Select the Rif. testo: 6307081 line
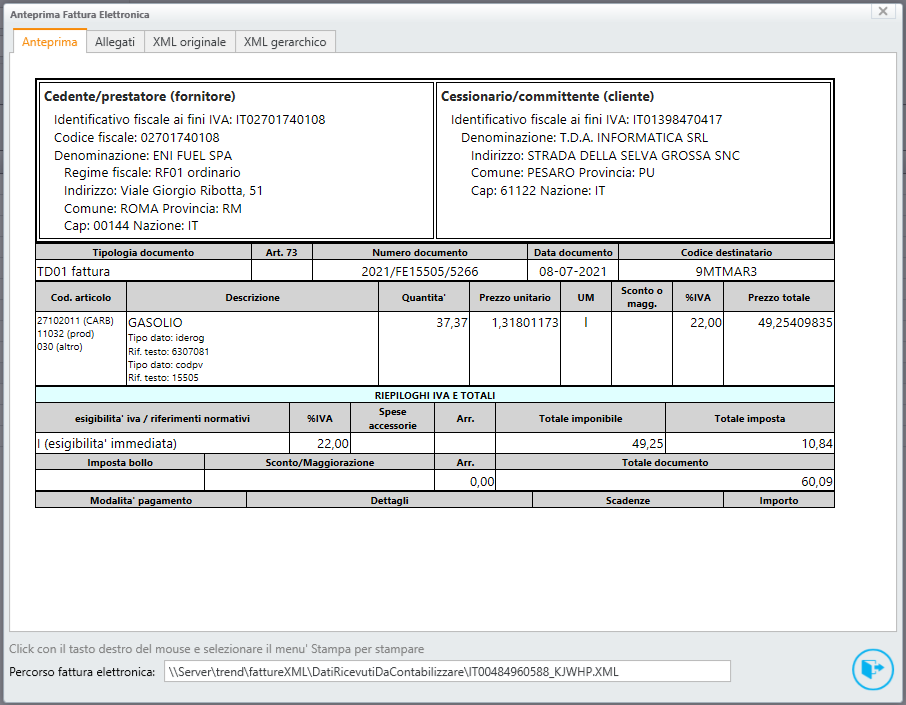 pyautogui.click(x=168, y=351)
